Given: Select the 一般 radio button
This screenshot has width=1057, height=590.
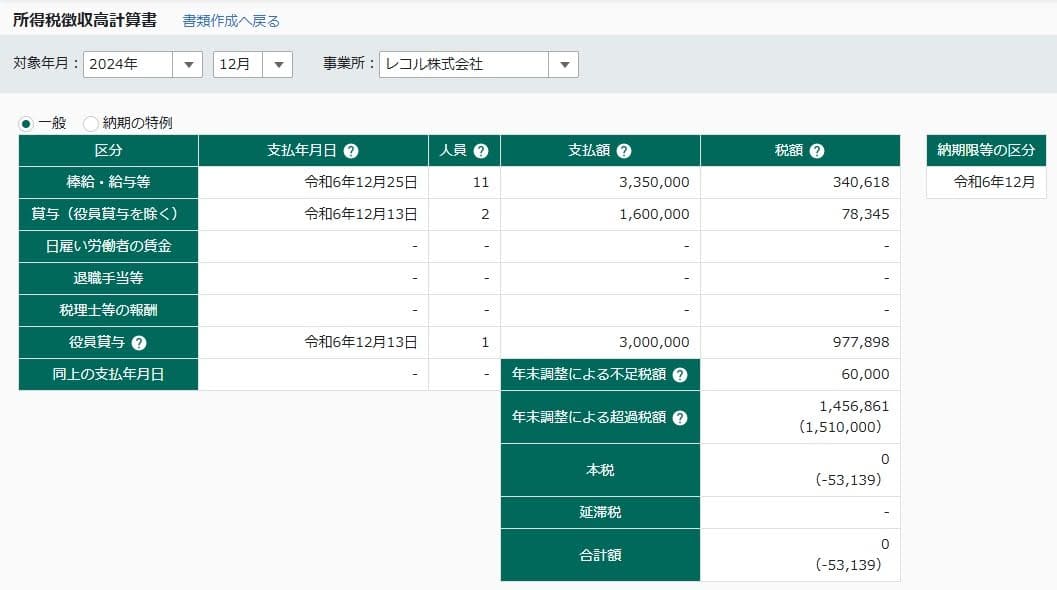Looking at the screenshot, I should [26, 124].
